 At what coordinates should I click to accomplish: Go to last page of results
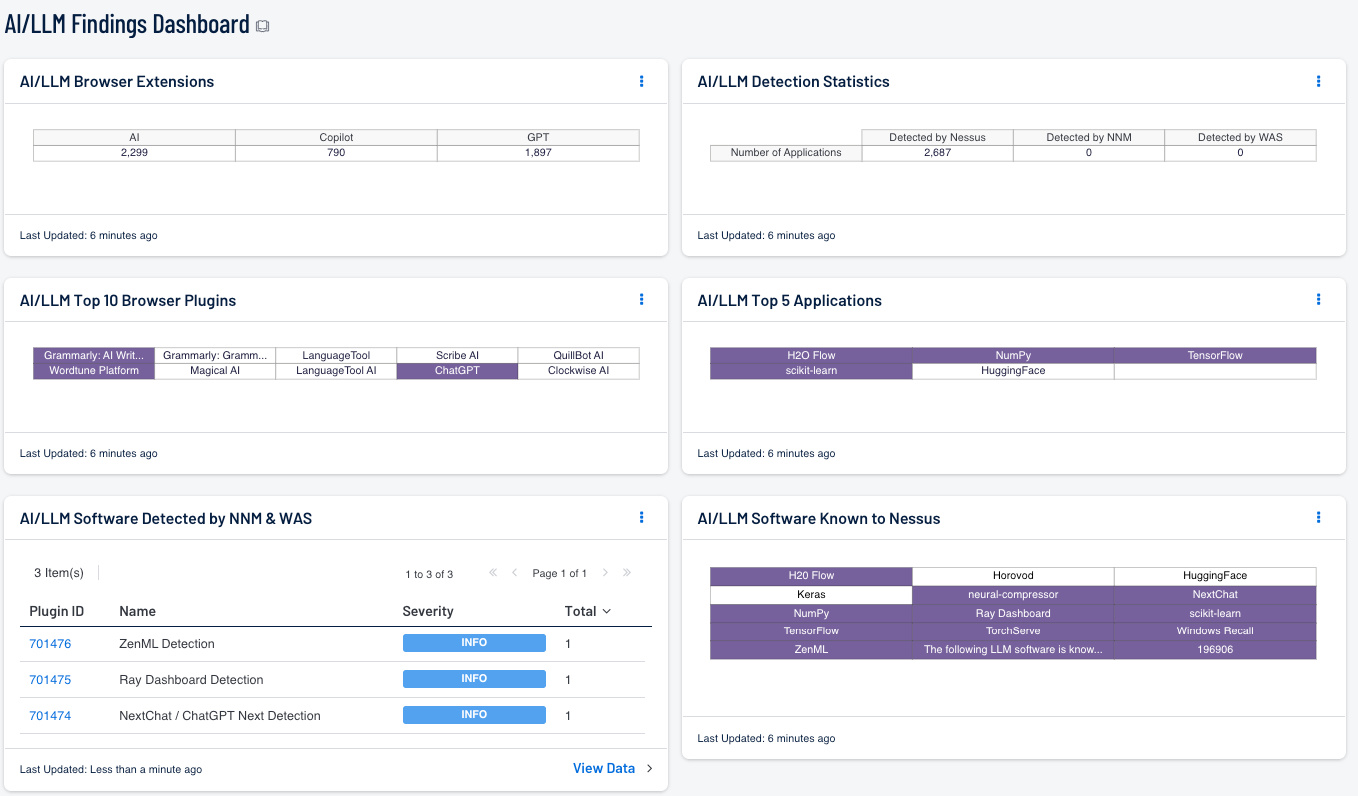[627, 573]
